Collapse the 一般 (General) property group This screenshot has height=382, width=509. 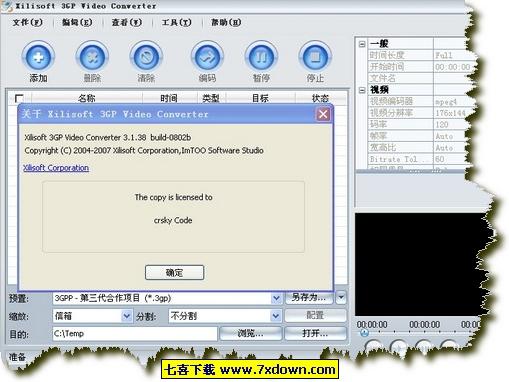[x=362, y=44]
